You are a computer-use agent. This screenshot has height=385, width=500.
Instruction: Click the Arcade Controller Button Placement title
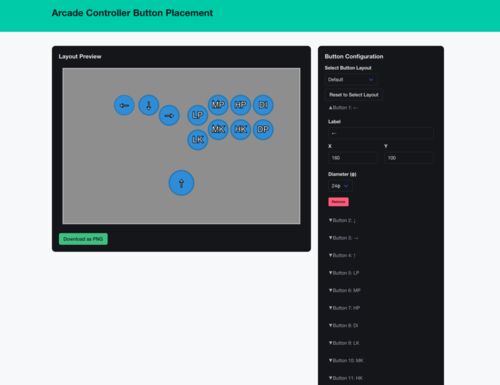(x=132, y=13)
